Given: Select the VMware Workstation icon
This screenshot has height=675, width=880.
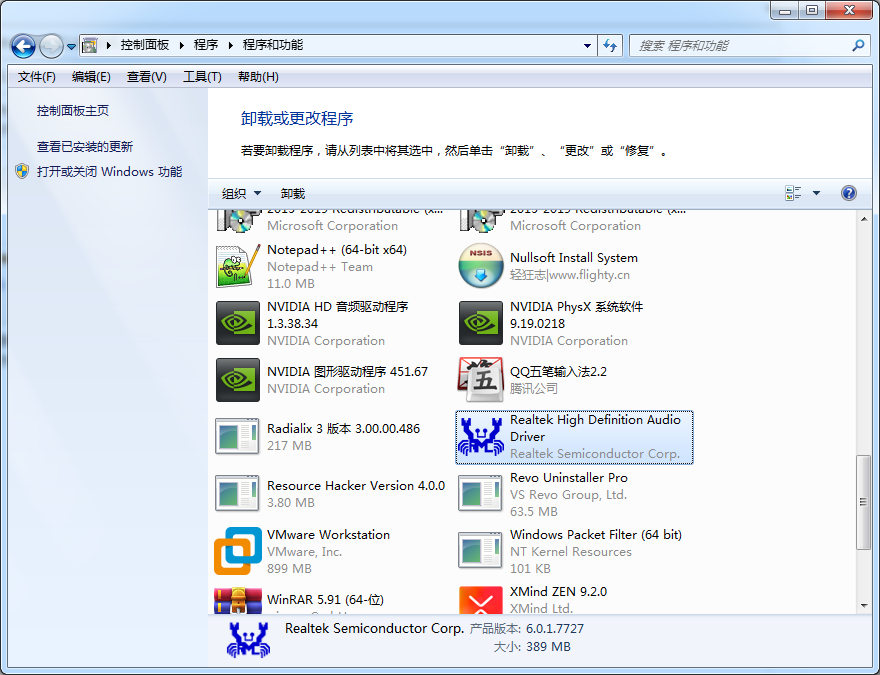Looking at the screenshot, I should pyautogui.click(x=237, y=550).
